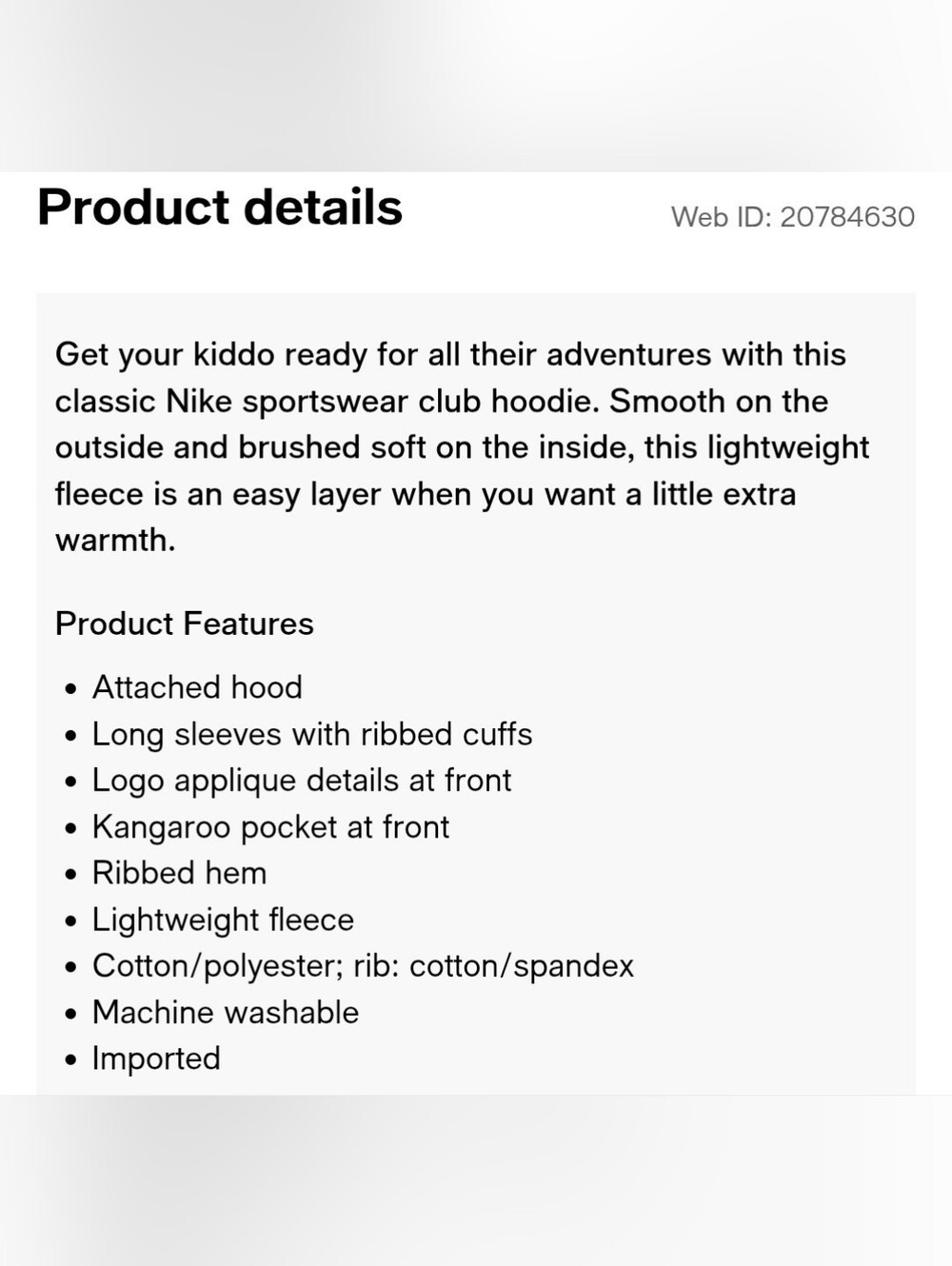Select the Web ID 20784630 text
The image size is (952, 1266).
[793, 217]
